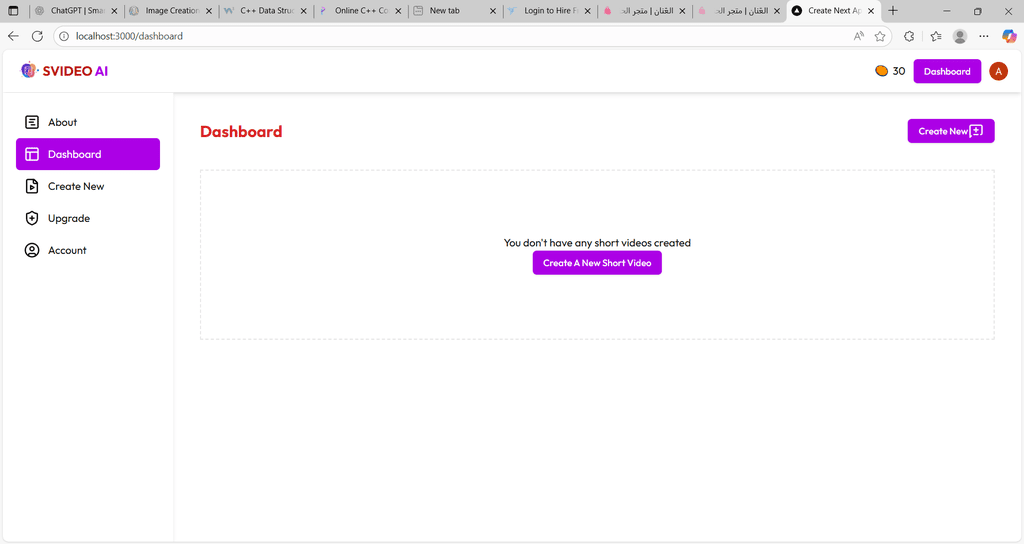Switch to Login to Hire tab

tap(550, 11)
